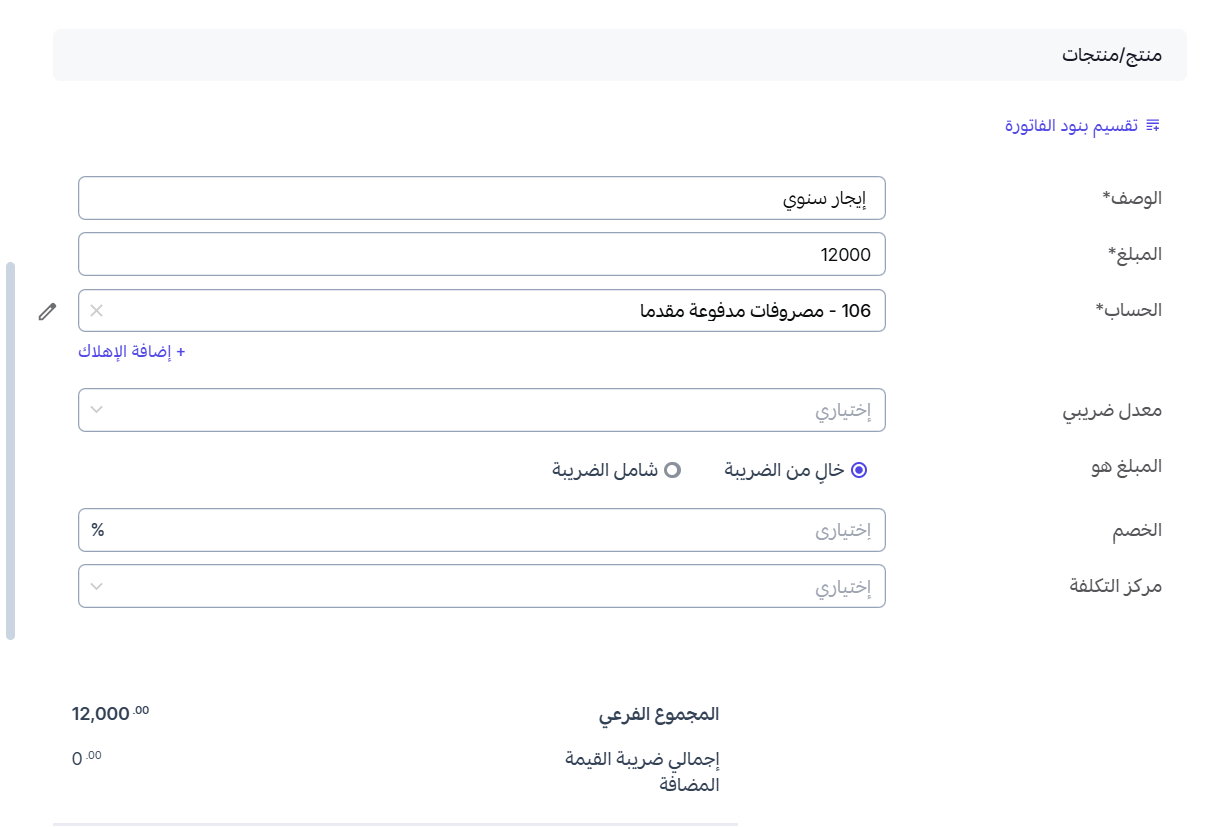Click the tax rate chevron arrow
Image resolution: width=1206 pixels, height=827 pixels.
pos(96,410)
